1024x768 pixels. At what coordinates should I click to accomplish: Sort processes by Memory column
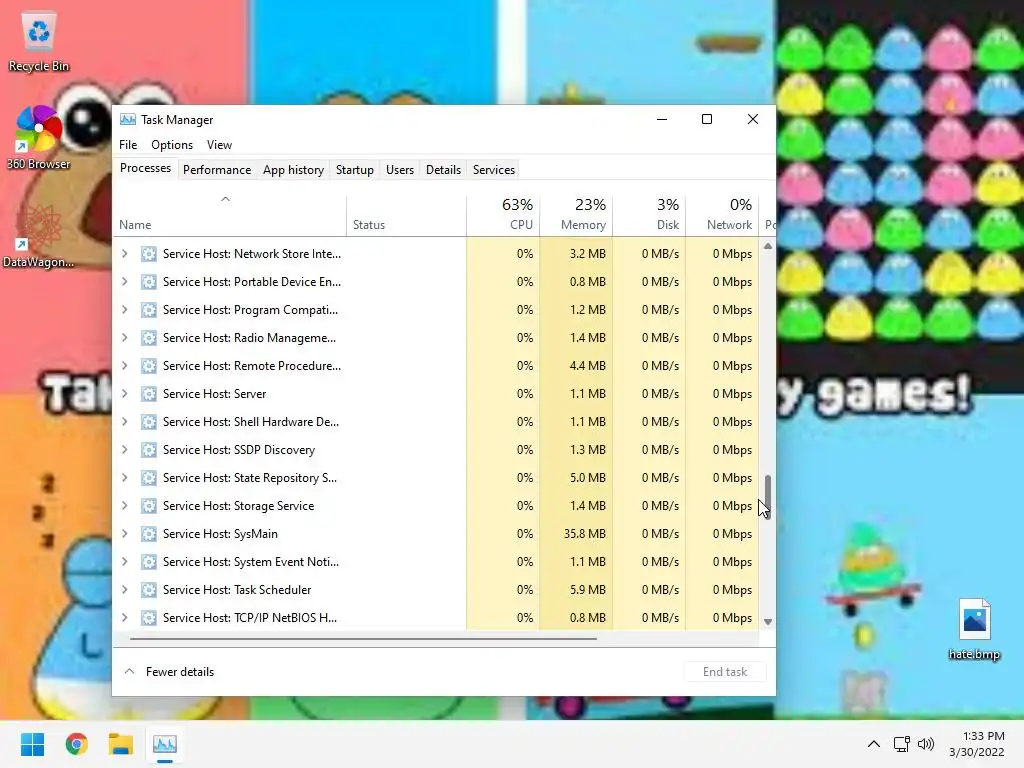(x=577, y=216)
